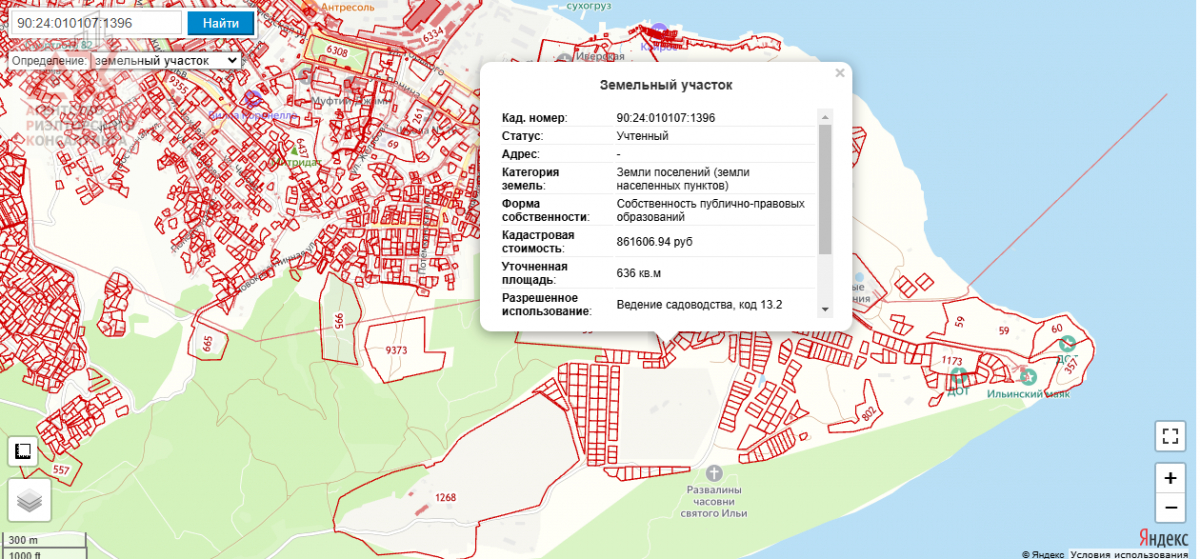Click the Ильинский маяк star marker
The width and height of the screenshot is (1200, 559).
click(x=1028, y=377)
